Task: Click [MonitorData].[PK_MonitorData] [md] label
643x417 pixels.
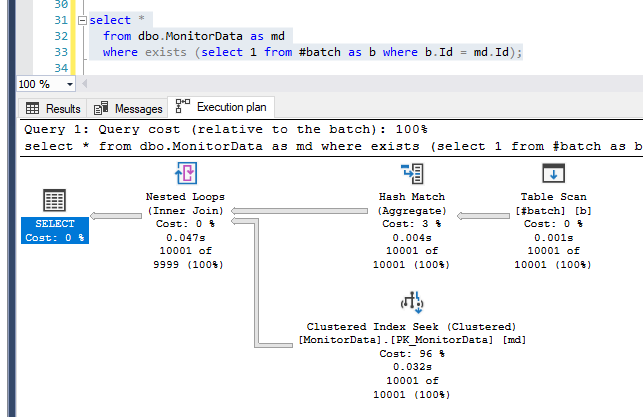Action: pos(412,340)
